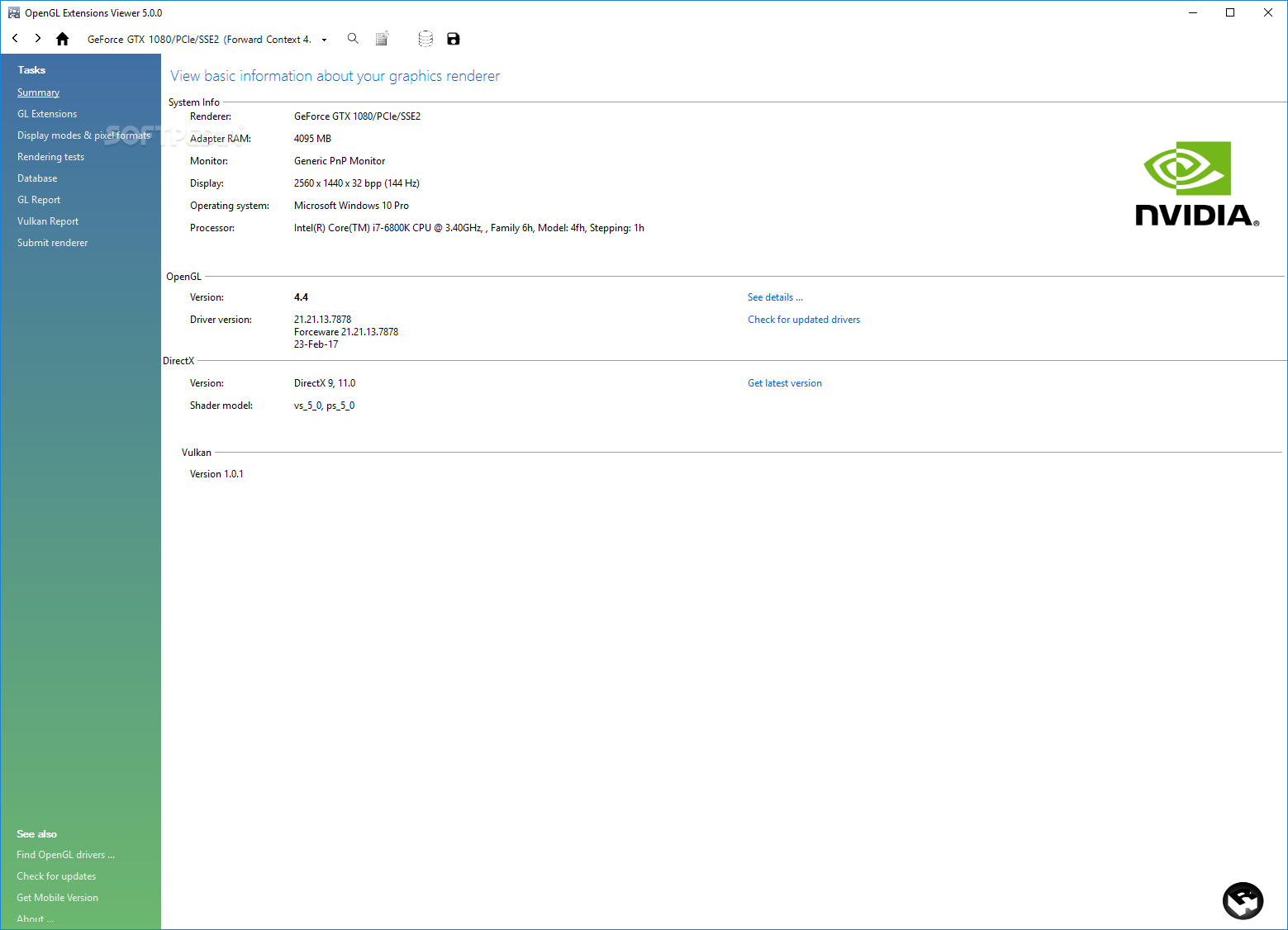The height and width of the screenshot is (930, 1288).
Task: Expand the renderer selection dropdown arrow
Action: pos(324,40)
